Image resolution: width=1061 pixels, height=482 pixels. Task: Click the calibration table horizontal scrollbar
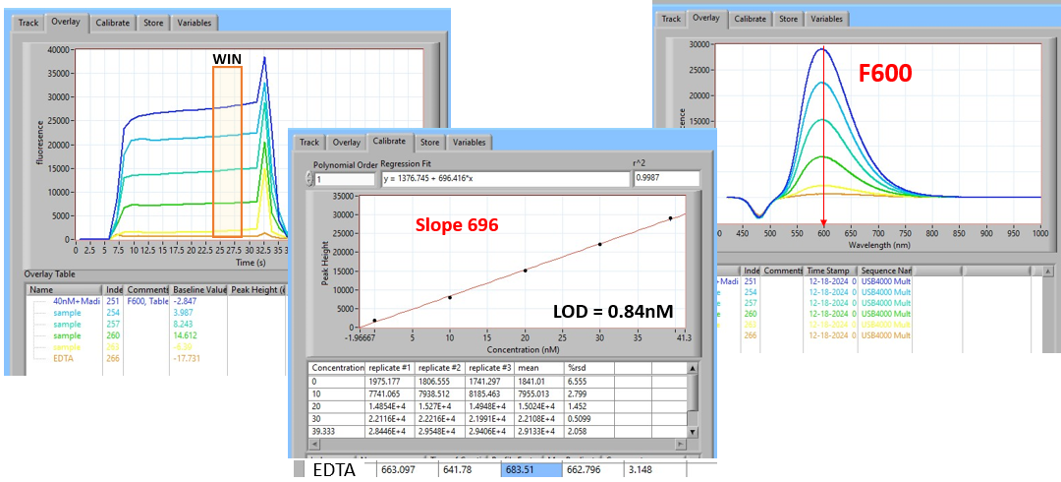[x=499, y=444]
